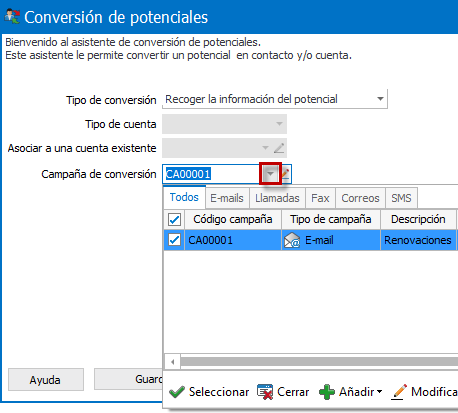Click the E-mail envelope icon in campaign row

coord(292,240)
